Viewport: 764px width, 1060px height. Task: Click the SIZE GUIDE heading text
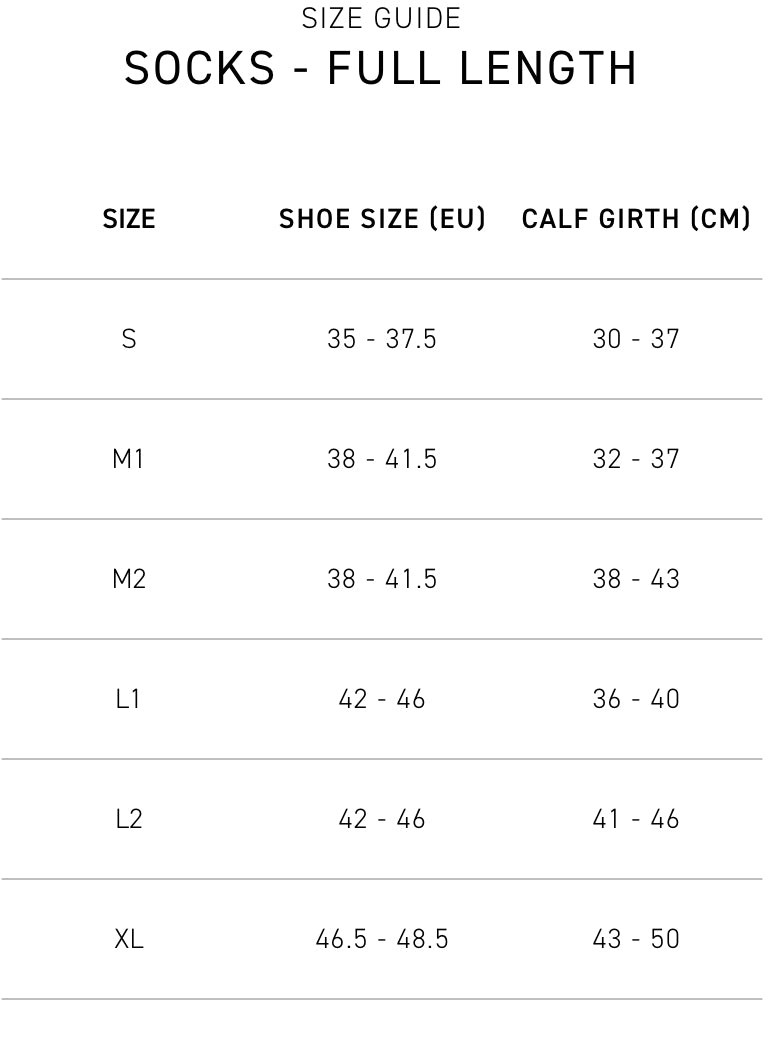click(x=381, y=19)
